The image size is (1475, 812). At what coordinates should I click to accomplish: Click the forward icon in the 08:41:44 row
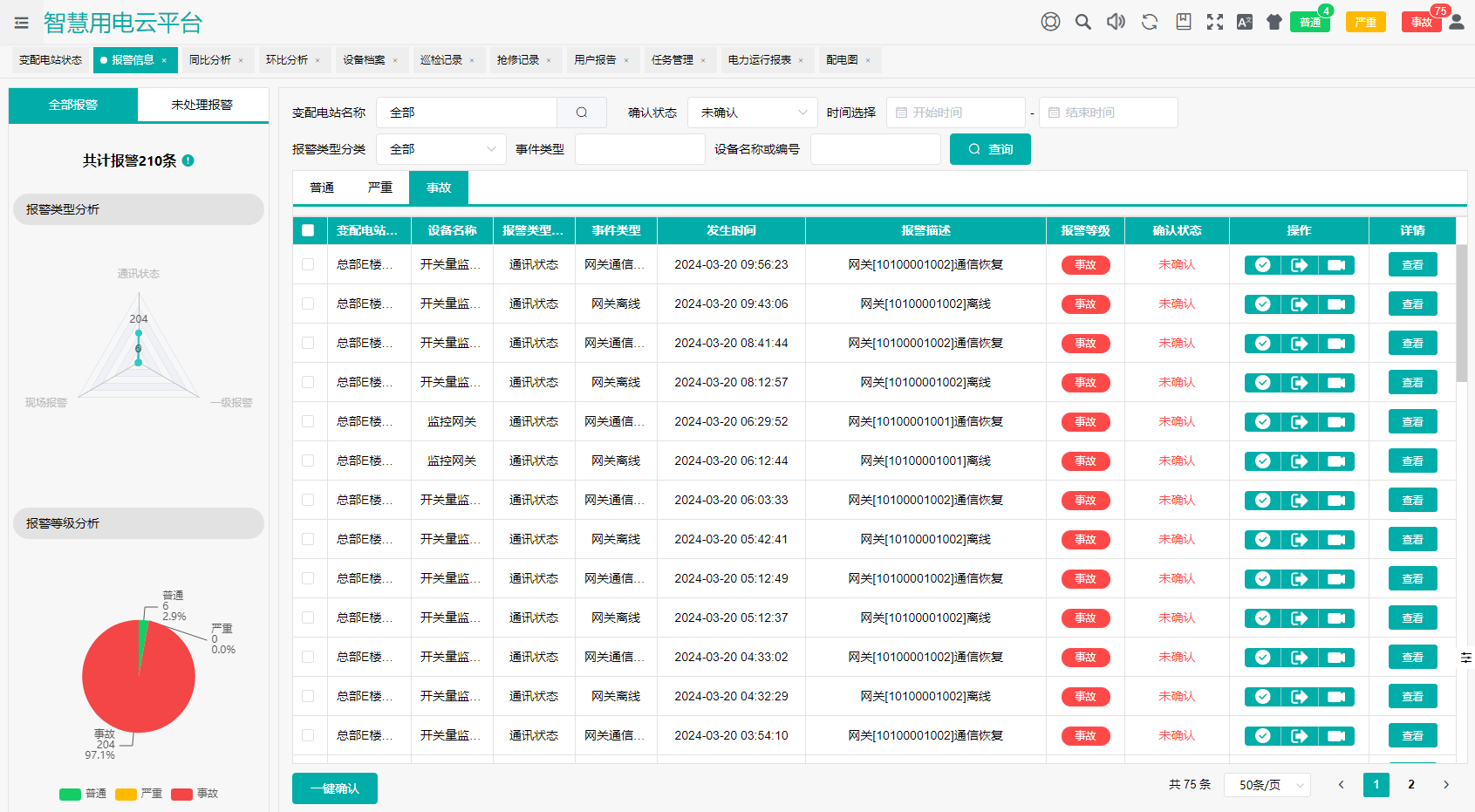tap(1300, 344)
